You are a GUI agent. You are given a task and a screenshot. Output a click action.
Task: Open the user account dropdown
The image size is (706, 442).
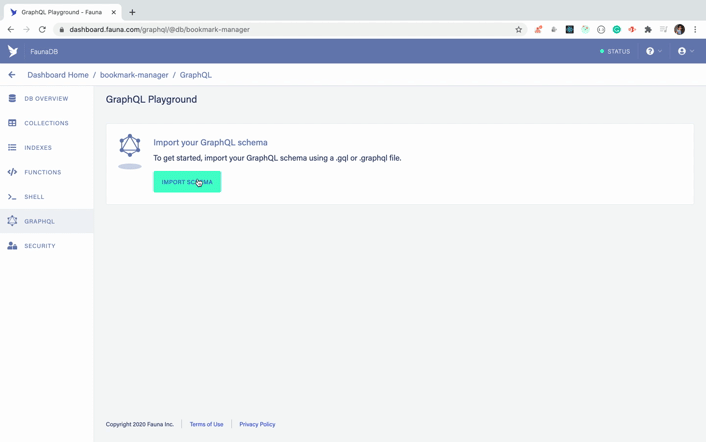pyautogui.click(x=686, y=51)
